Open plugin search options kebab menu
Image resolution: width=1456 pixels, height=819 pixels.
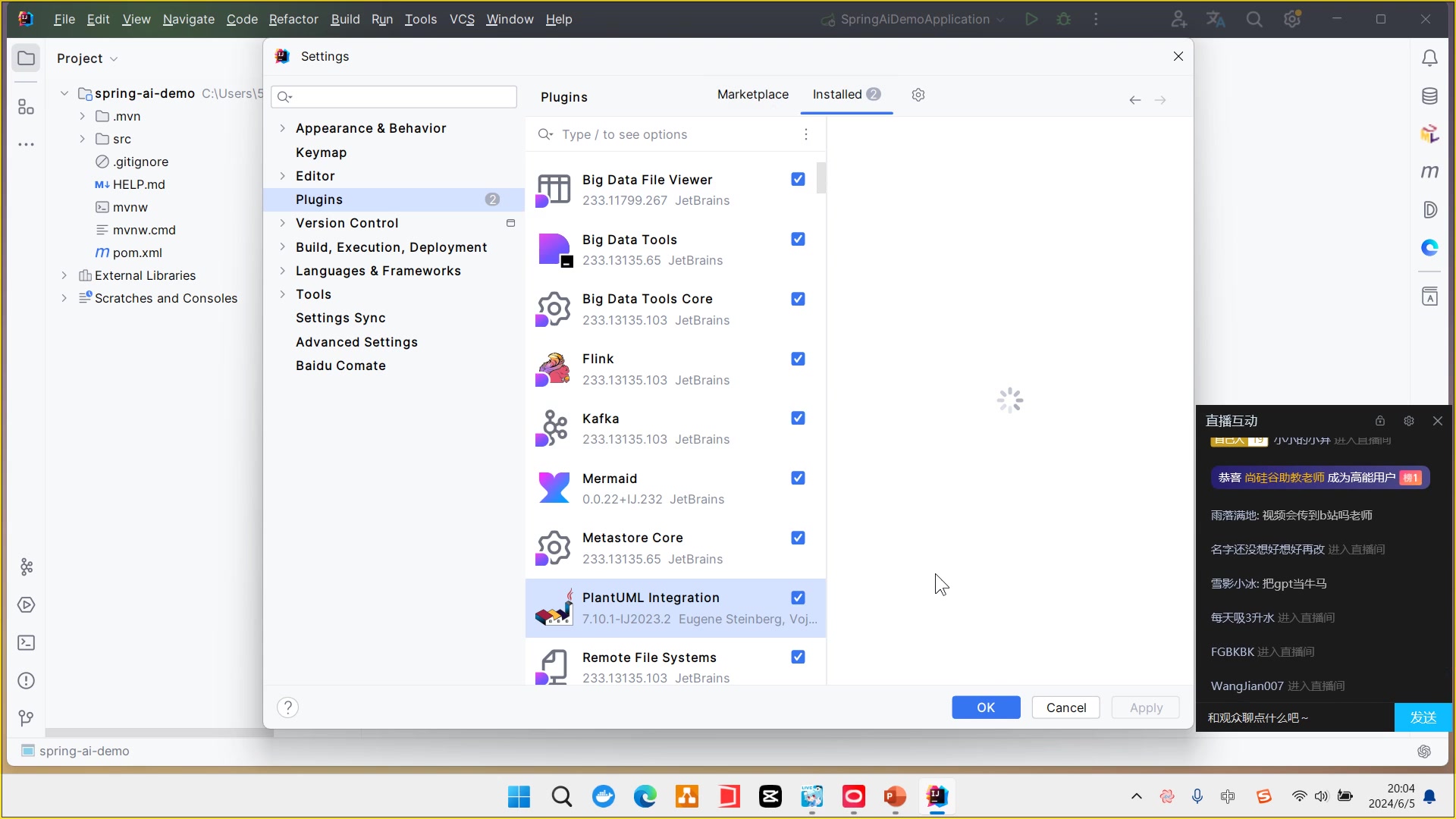point(806,134)
